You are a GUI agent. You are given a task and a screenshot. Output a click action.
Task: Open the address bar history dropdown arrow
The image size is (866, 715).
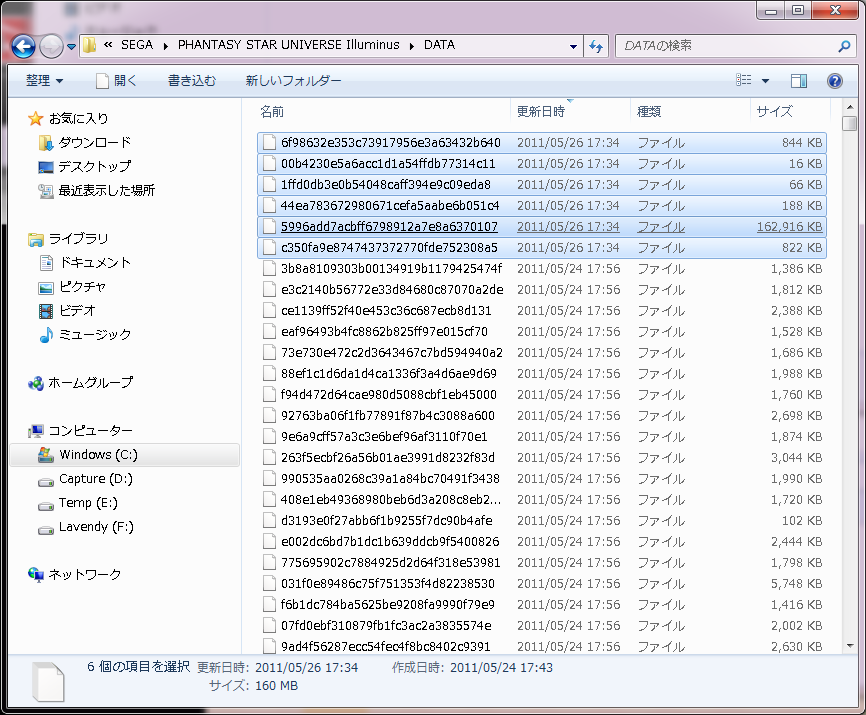click(573, 47)
